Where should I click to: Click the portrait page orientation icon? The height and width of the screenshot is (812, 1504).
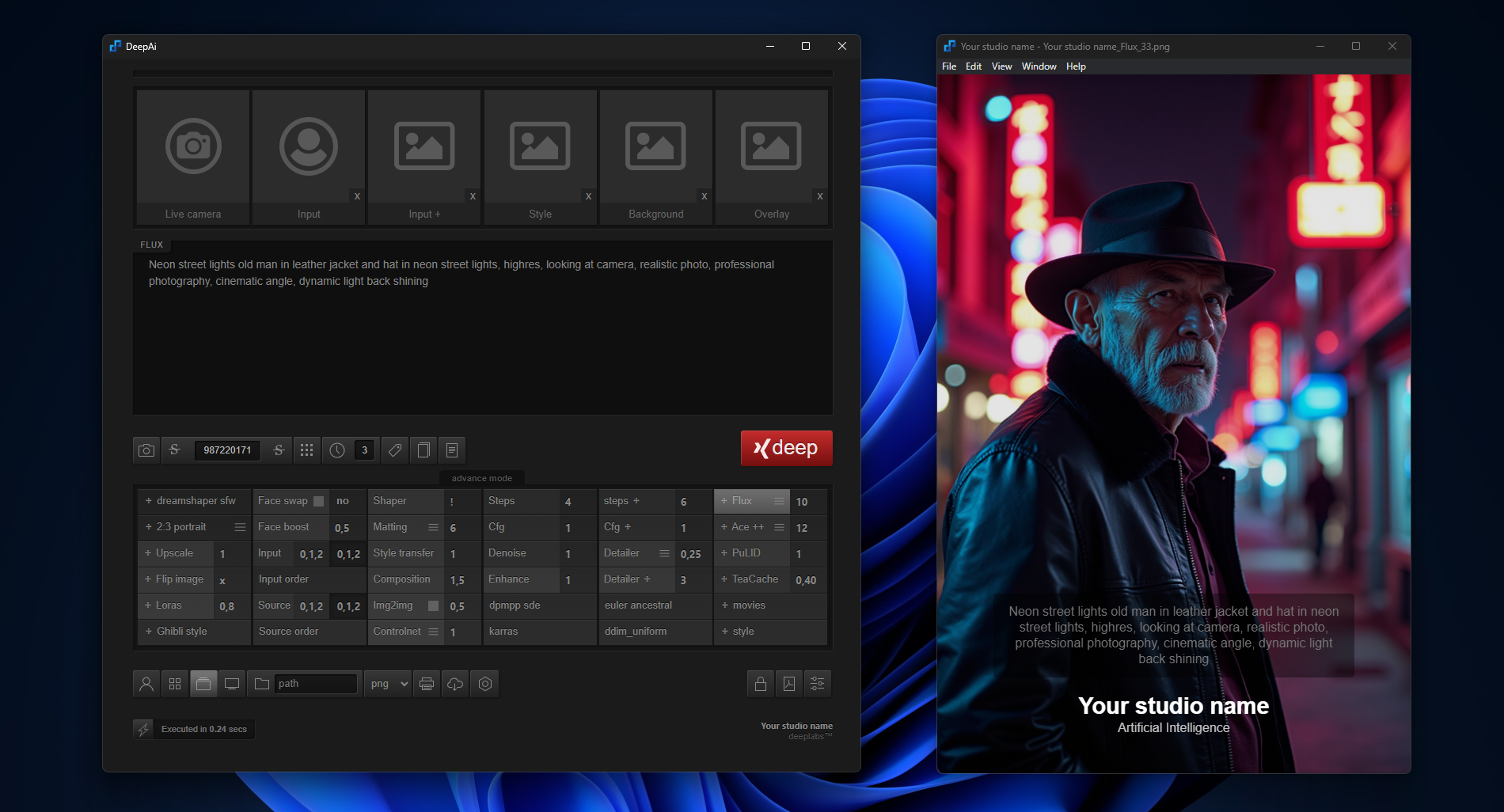(x=423, y=450)
